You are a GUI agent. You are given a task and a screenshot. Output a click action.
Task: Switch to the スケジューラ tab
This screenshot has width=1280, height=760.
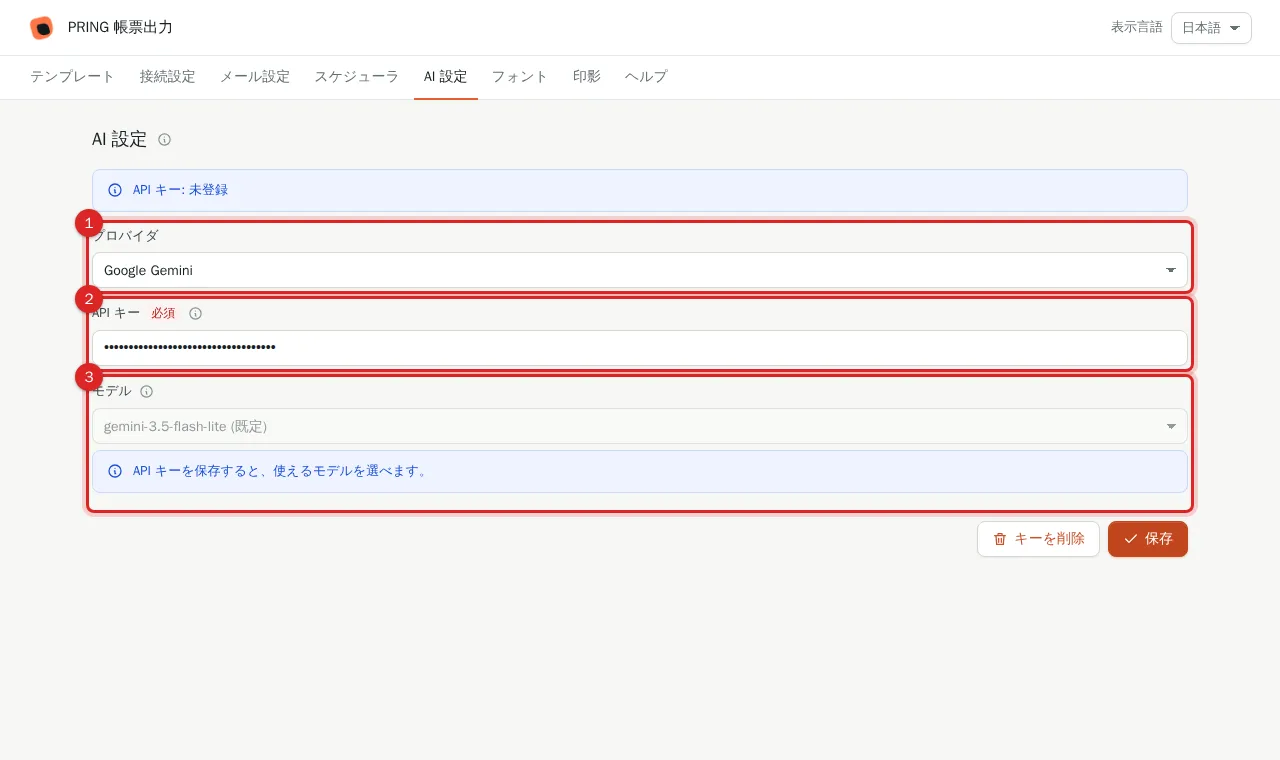click(357, 77)
